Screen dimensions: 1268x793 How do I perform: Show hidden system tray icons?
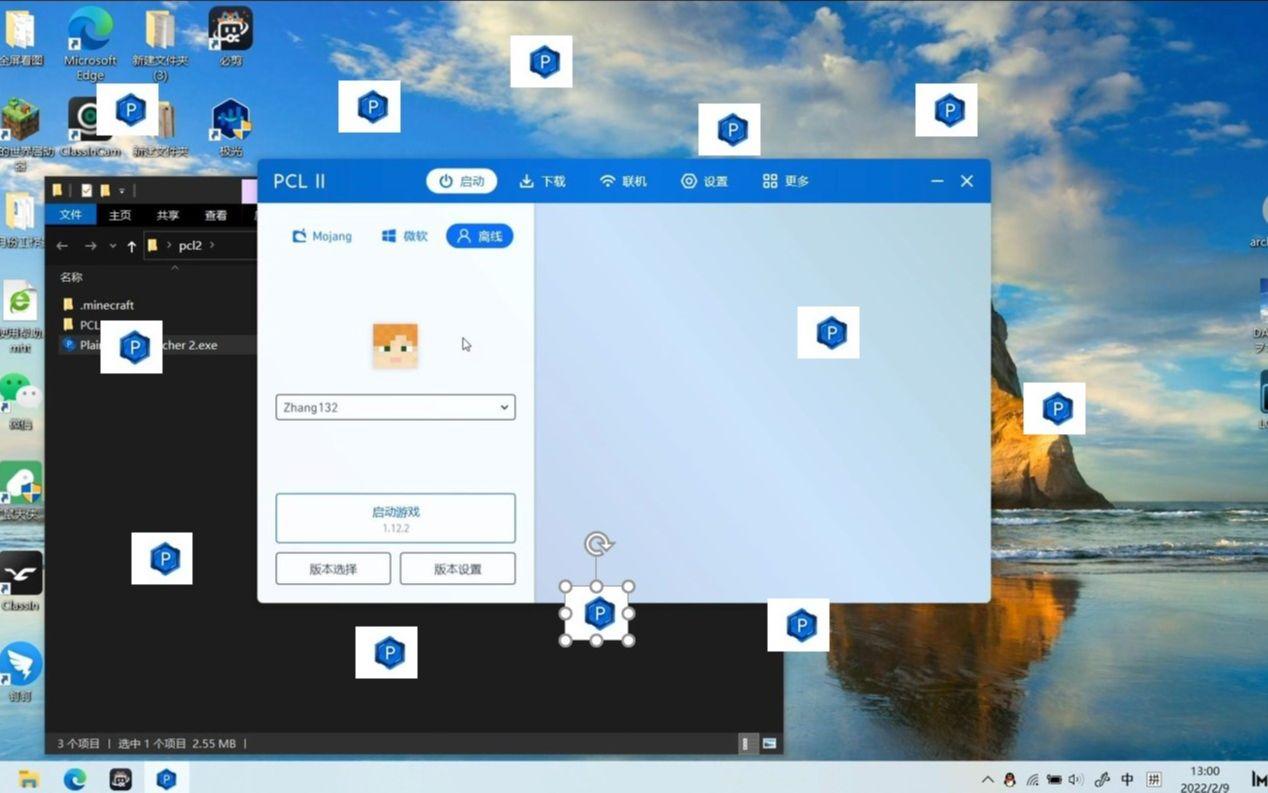coord(988,779)
